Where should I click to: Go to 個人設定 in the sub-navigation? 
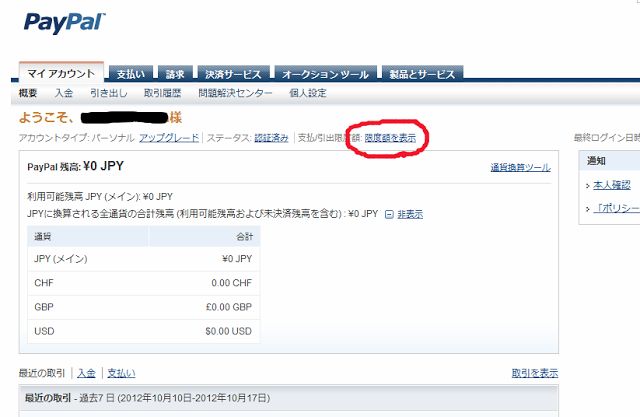pos(308,93)
